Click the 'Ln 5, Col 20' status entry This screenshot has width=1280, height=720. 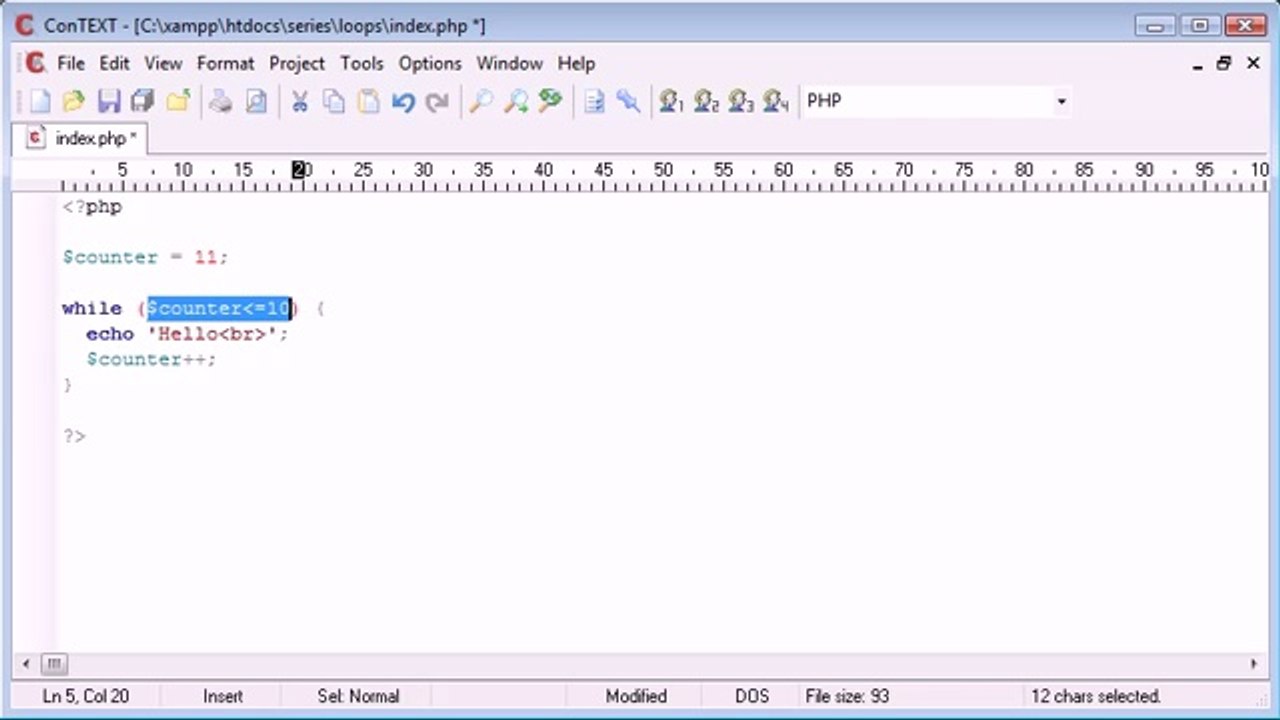point(86,696)
